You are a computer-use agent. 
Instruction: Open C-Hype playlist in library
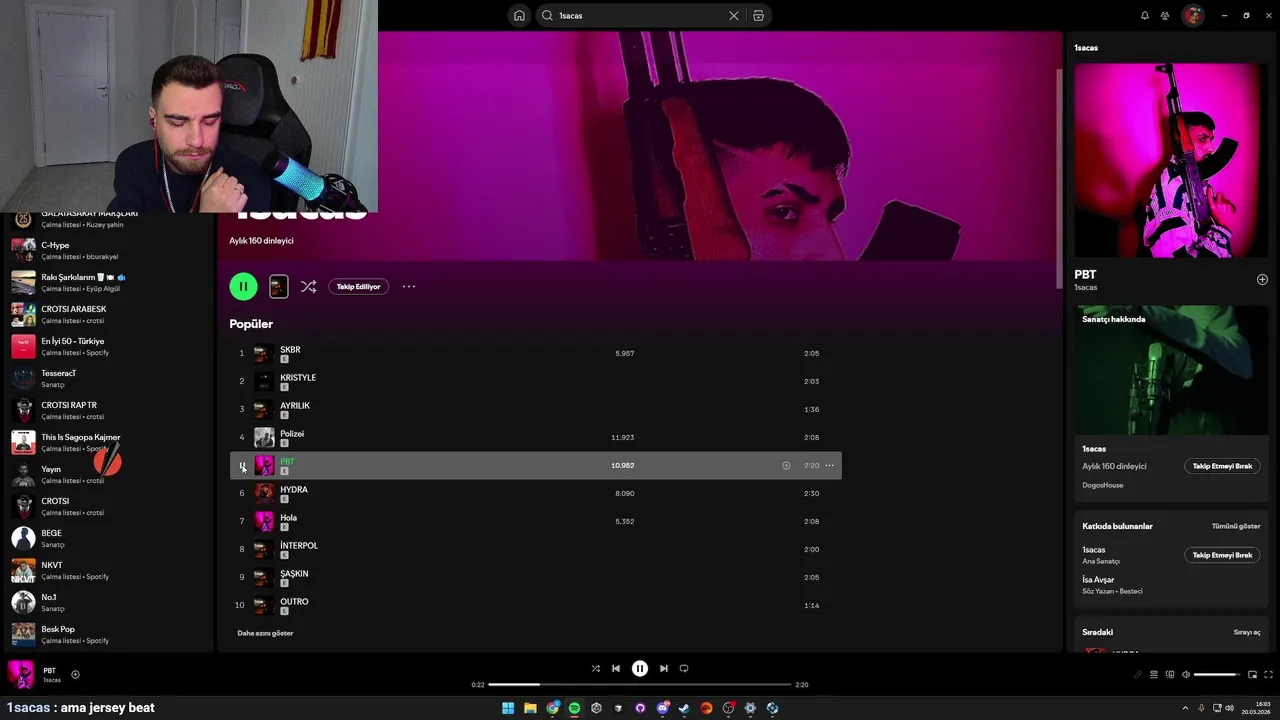click(110, 250)
